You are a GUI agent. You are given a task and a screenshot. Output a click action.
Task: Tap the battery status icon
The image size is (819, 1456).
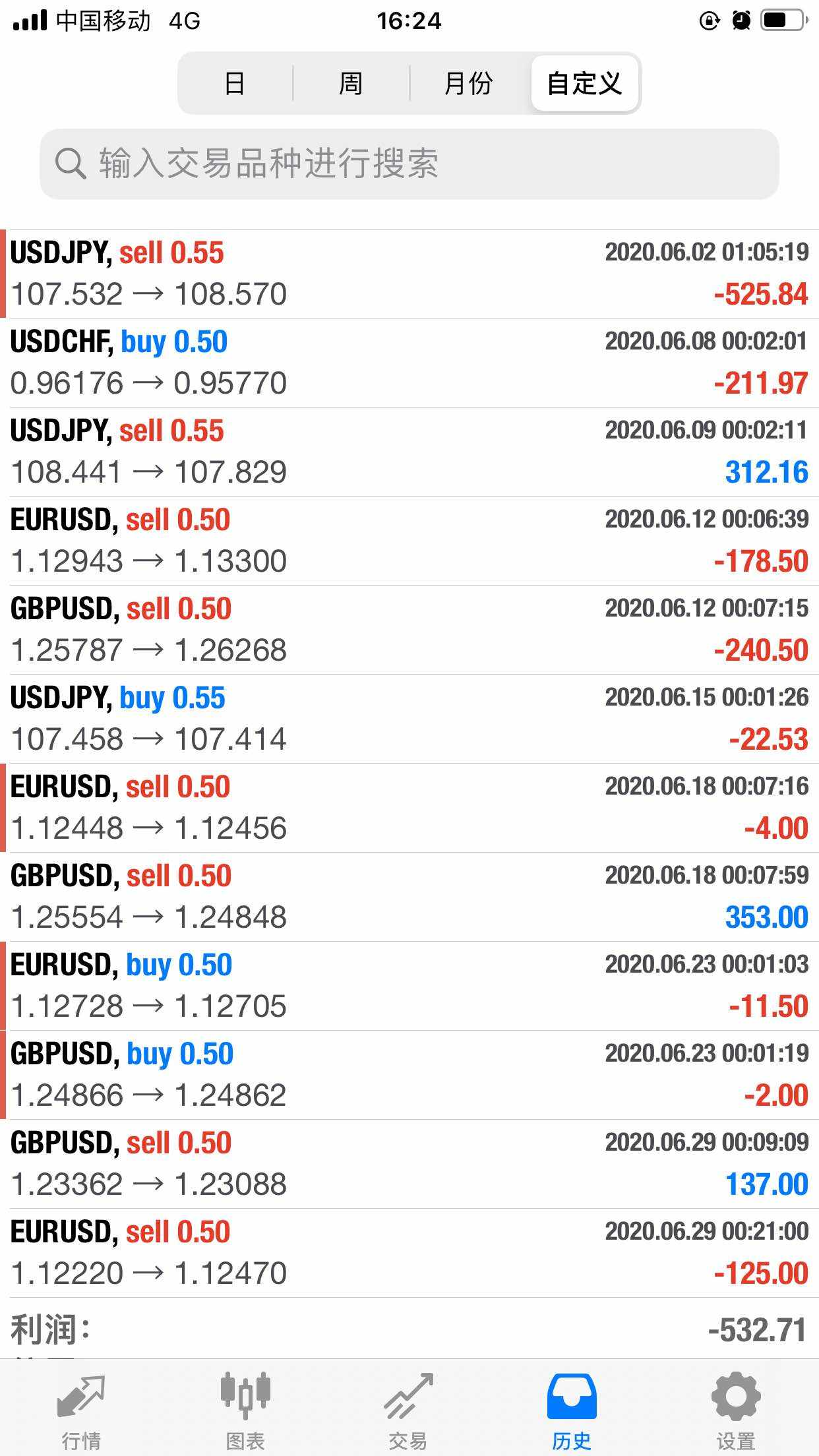(x=784, y=21)
